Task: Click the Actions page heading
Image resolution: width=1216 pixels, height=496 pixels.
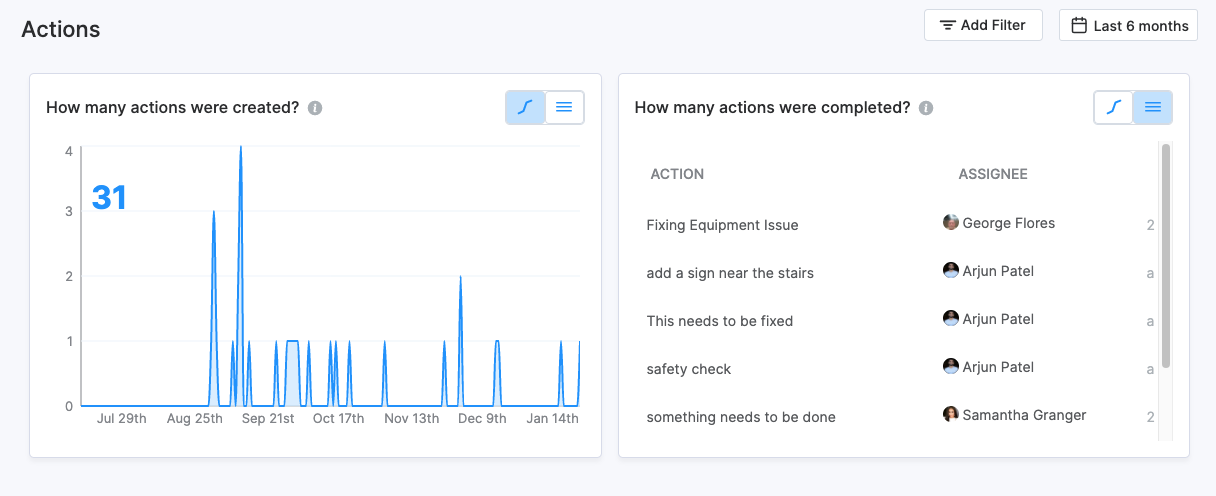Action: point(61,29)
